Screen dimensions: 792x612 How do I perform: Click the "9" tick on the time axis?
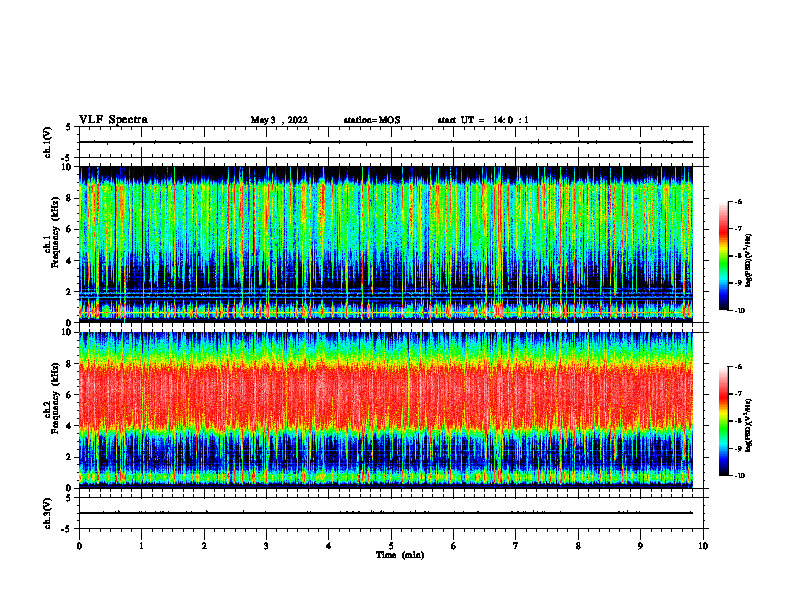[x=640, y=546]
